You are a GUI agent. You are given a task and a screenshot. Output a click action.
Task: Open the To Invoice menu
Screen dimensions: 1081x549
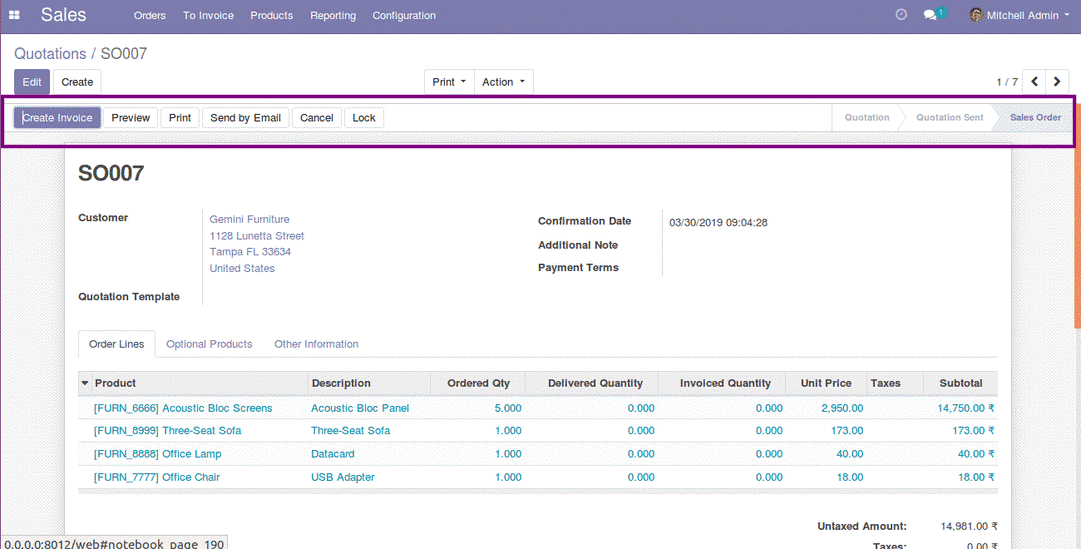208,15
